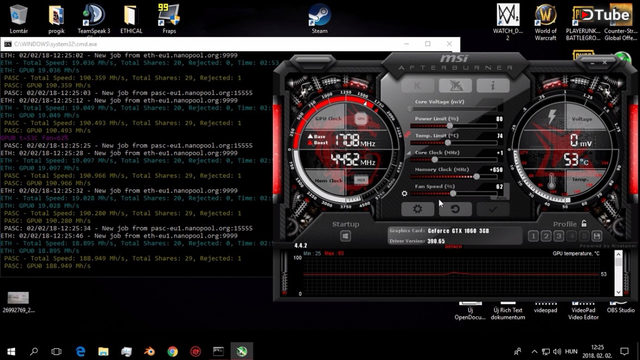Click the Geforce GTX 1060 3GB card name
The image size is (640, 360).
coord(458,231)
